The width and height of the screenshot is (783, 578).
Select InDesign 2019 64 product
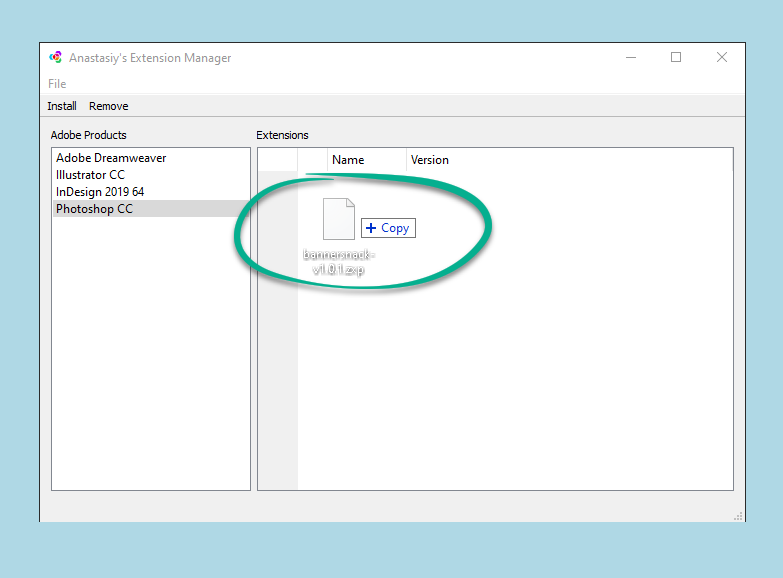pos(151,192)
